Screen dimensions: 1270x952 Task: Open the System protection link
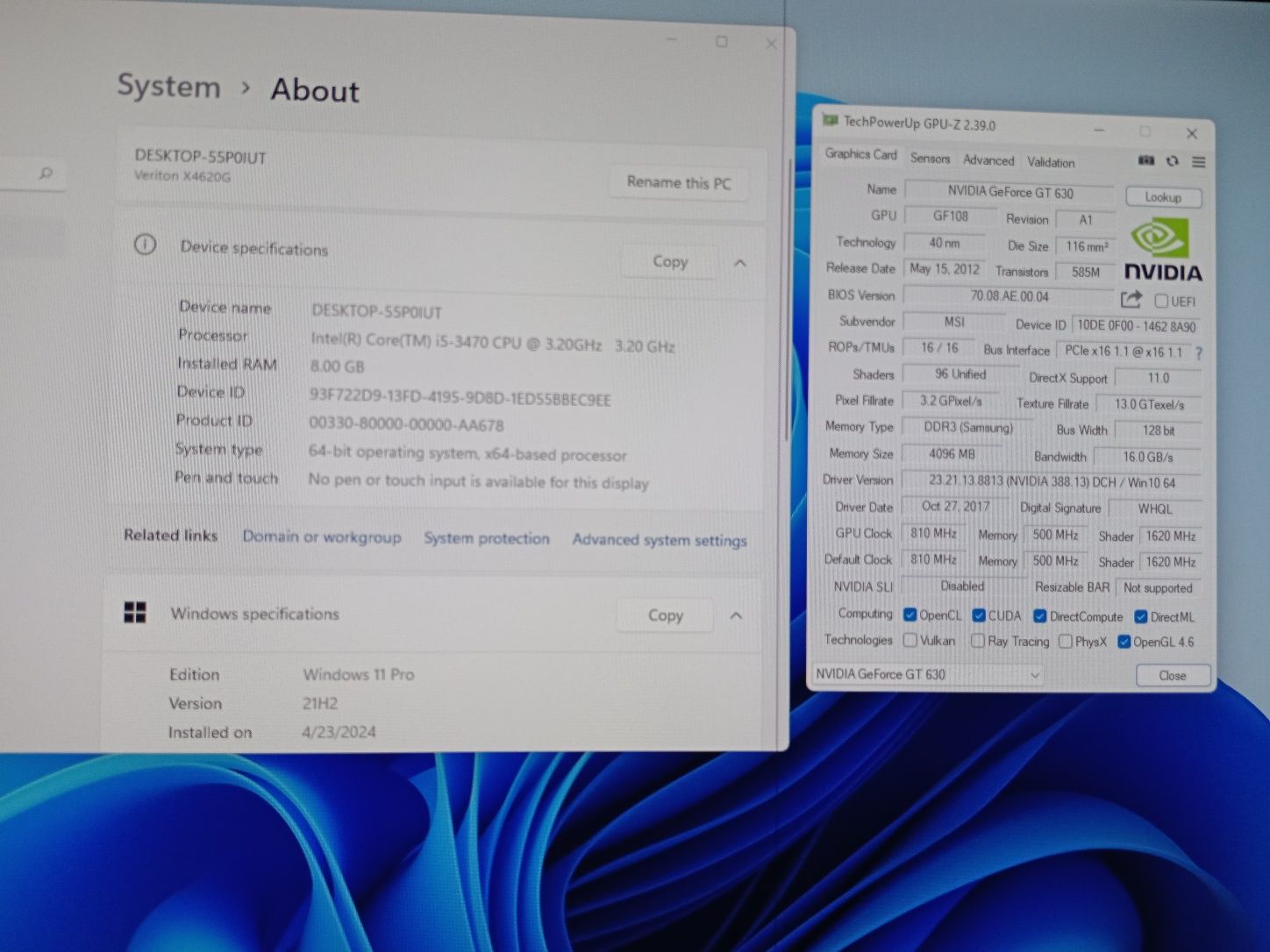[x=487, y=538]
